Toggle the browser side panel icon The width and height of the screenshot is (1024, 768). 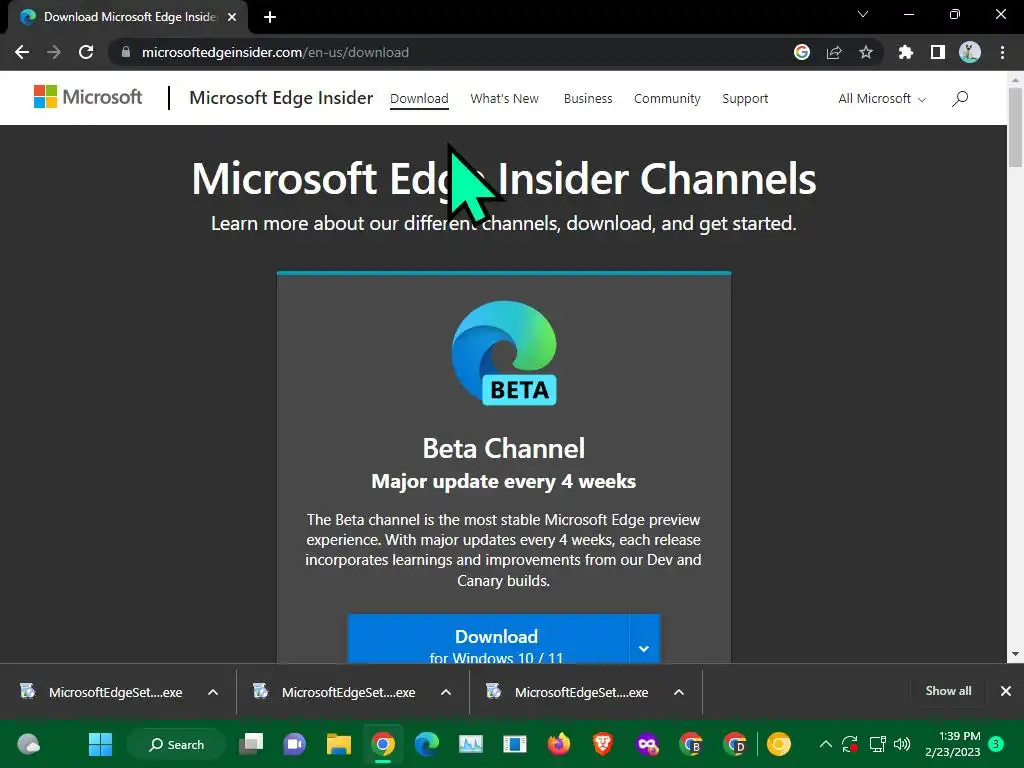937,52
